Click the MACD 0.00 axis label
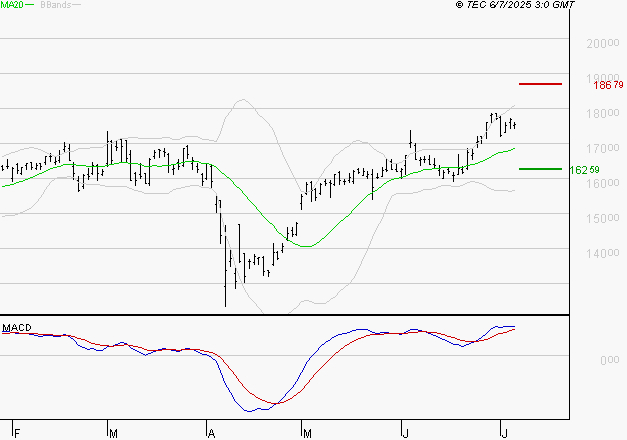The image size is (627, 440). pos(610,360)
